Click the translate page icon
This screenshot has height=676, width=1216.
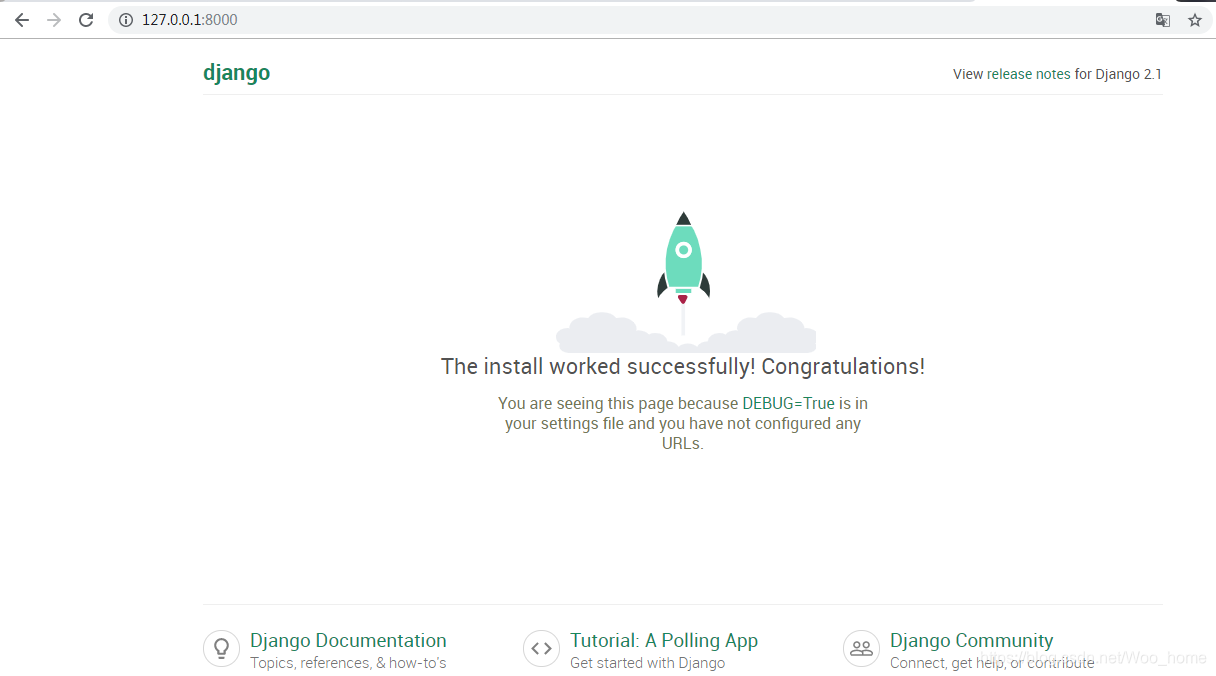coord(1162,20)
